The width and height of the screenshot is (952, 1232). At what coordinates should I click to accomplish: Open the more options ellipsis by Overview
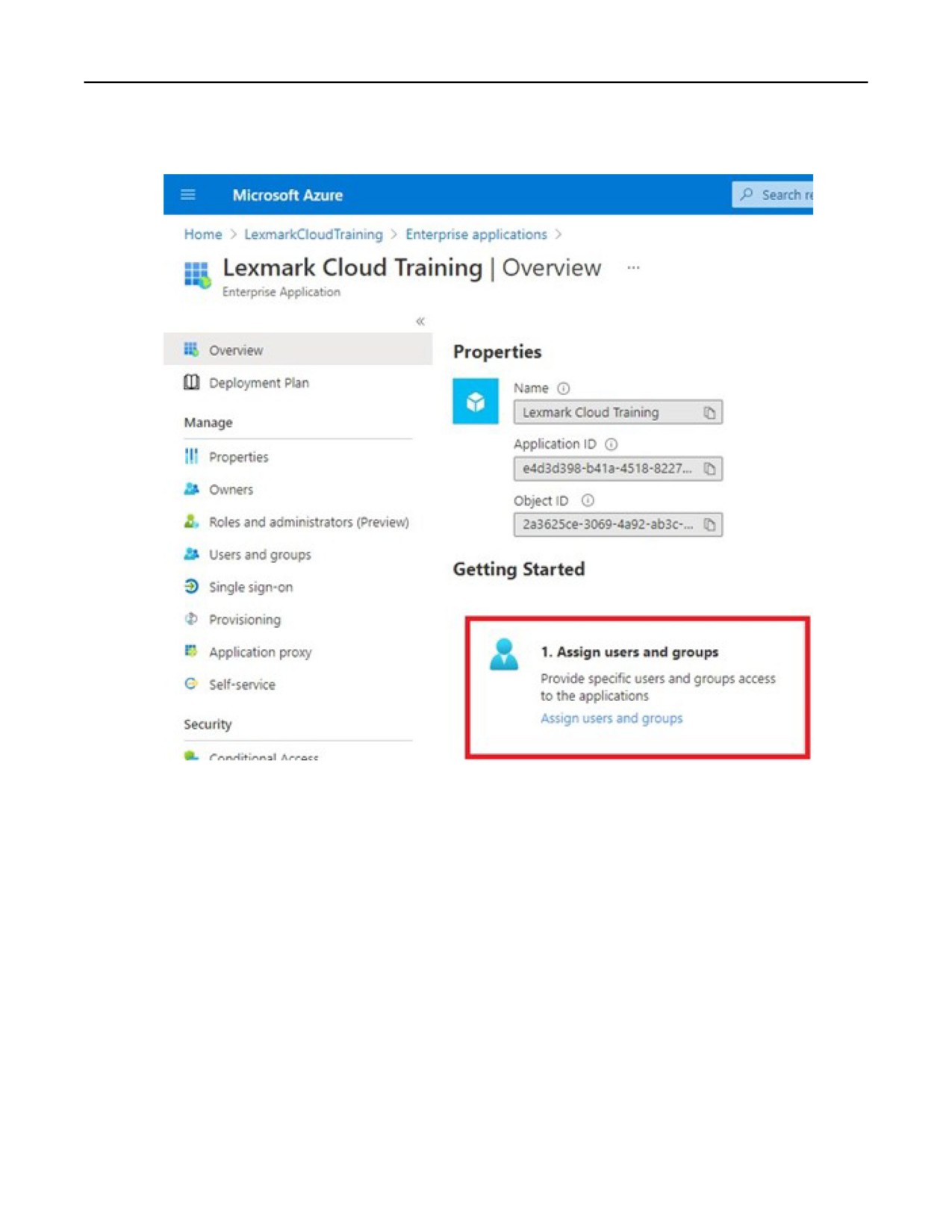(x=633, y=267)
